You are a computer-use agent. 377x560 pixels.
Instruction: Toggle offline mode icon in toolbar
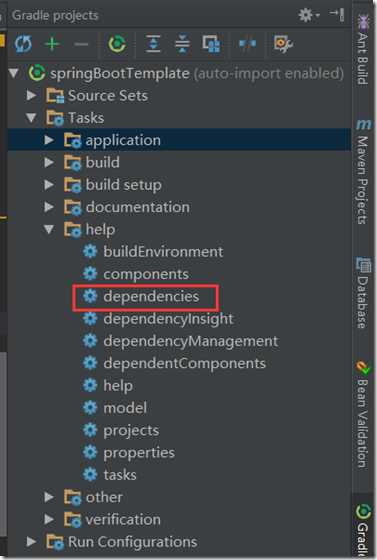click(x=247, y=44)
